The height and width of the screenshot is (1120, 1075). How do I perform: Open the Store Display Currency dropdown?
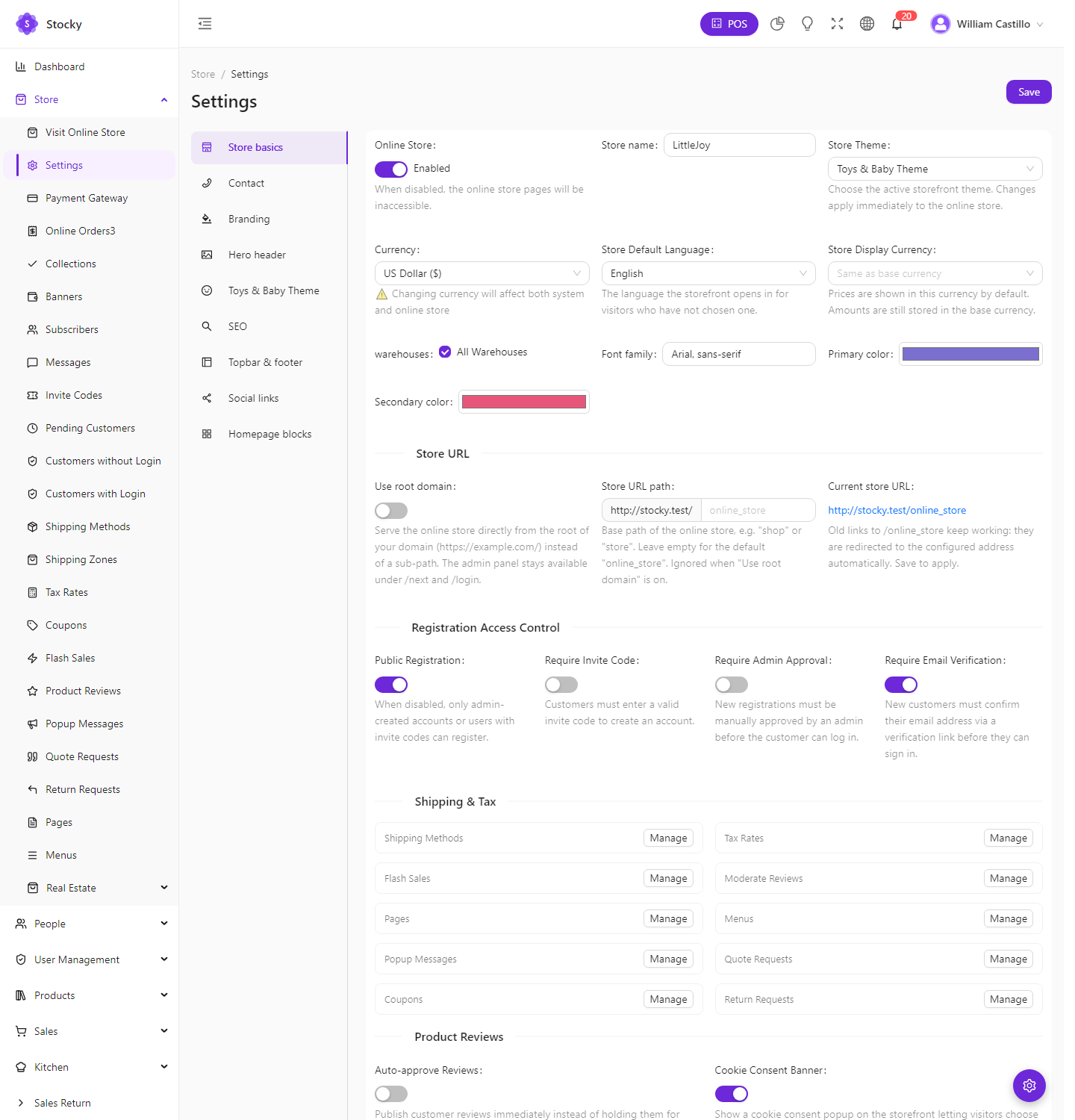click(x=935, y=273)
